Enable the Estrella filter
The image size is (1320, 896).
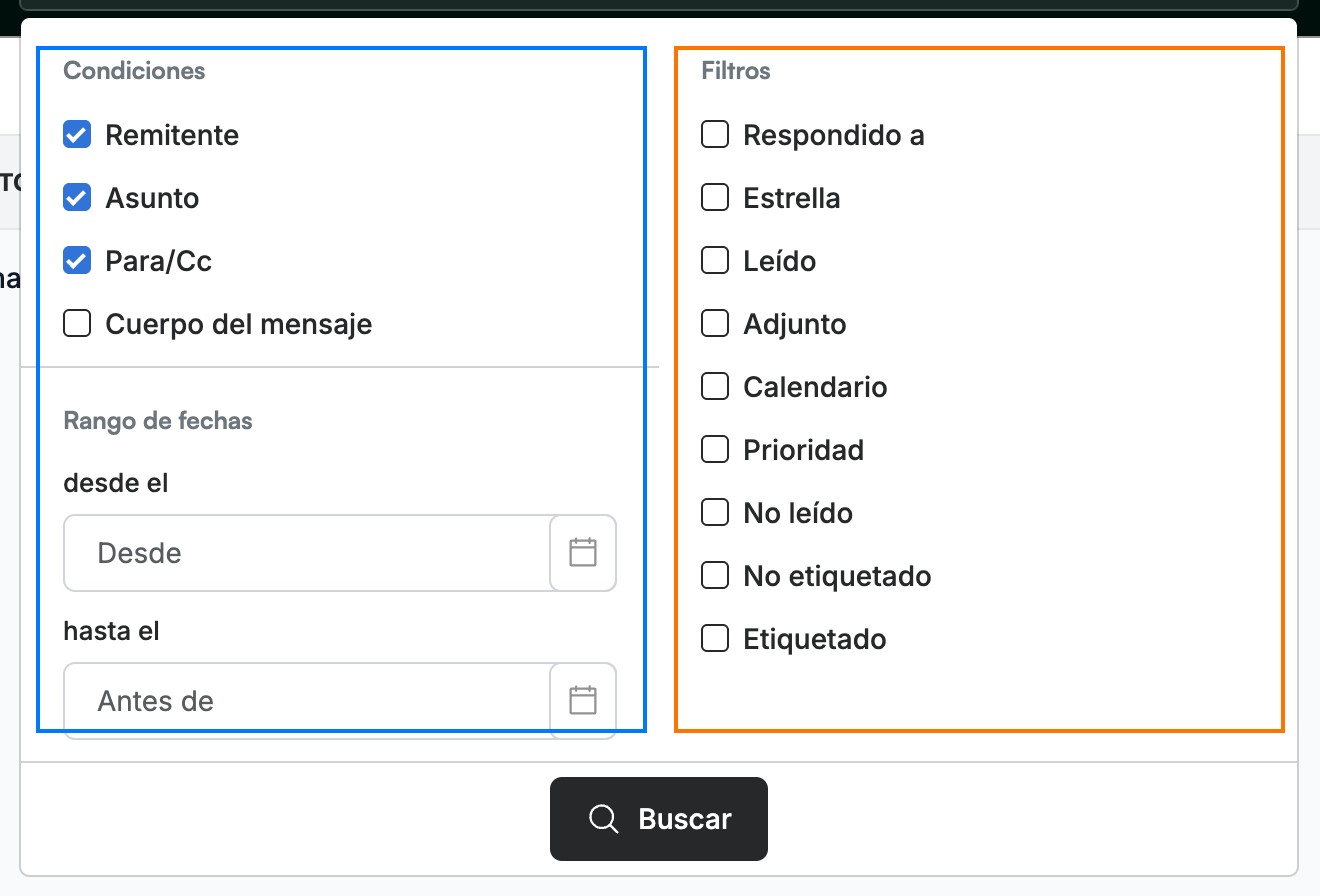tap(715, 198)
